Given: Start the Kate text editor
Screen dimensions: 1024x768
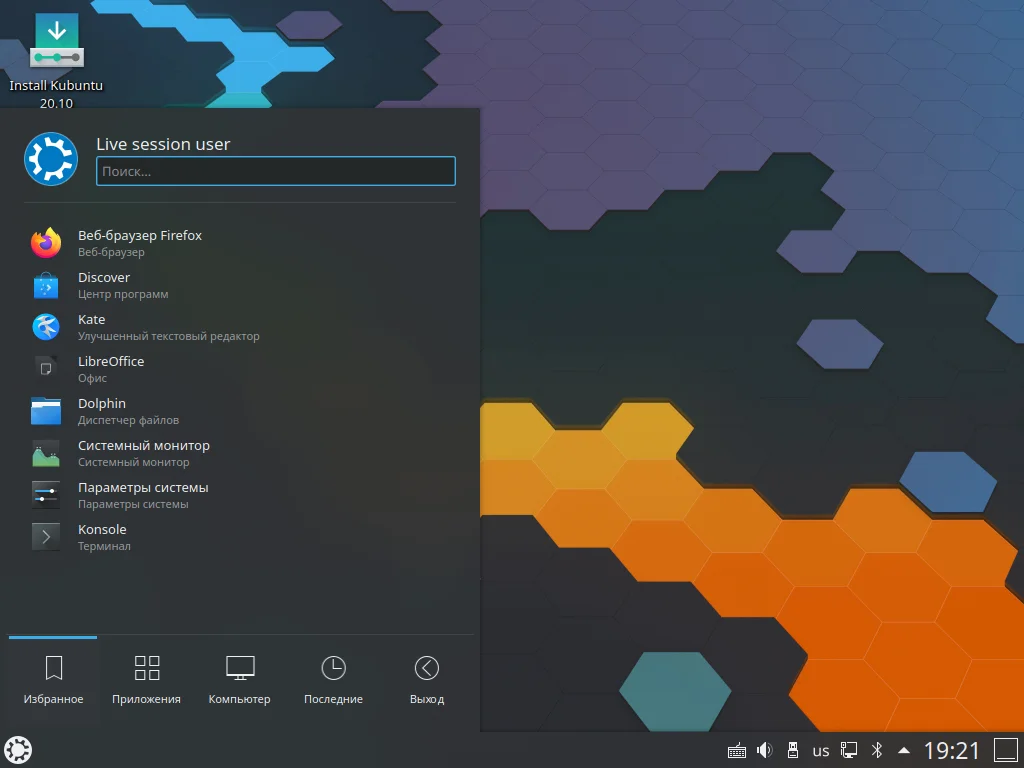Looking at the screenshot, I should pos(91,327).
